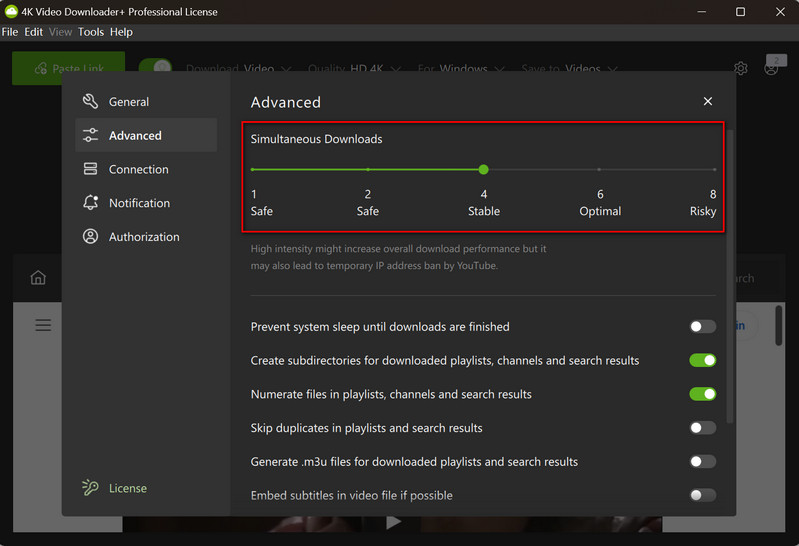Open the View menu

coord(61,32)
